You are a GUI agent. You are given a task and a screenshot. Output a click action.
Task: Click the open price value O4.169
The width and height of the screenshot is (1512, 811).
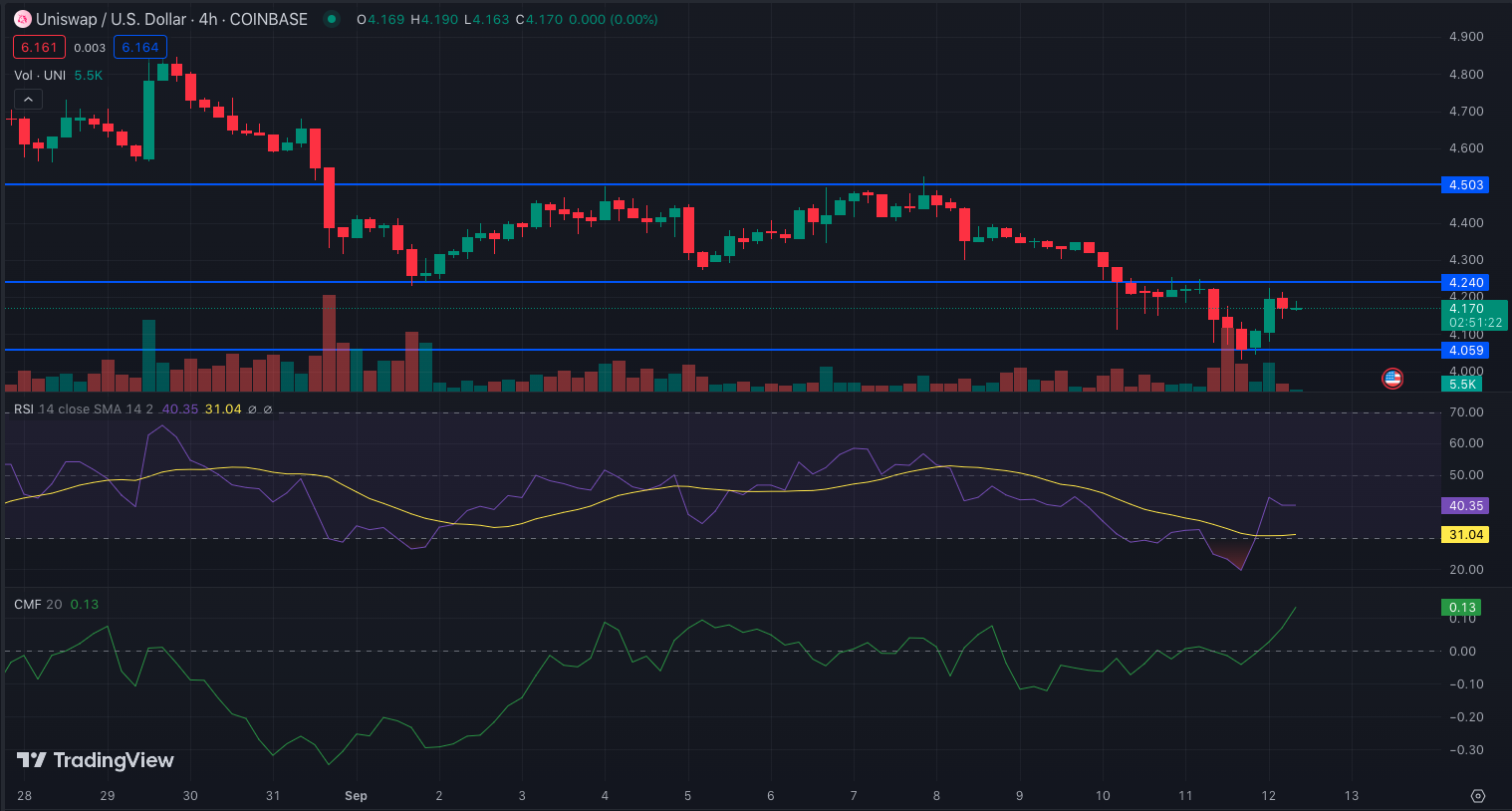click(380, 20)
